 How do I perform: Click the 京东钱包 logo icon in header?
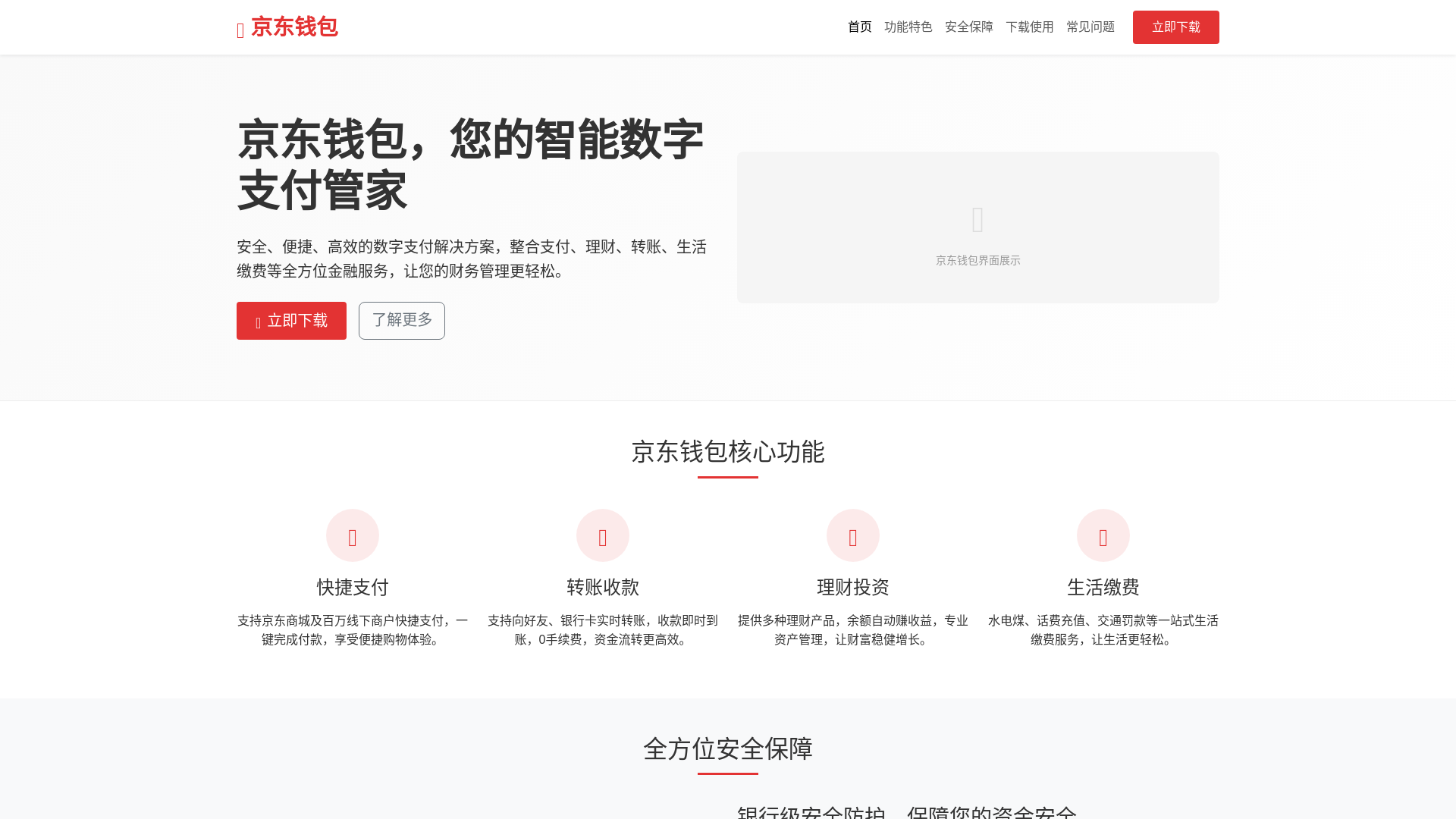240,30
